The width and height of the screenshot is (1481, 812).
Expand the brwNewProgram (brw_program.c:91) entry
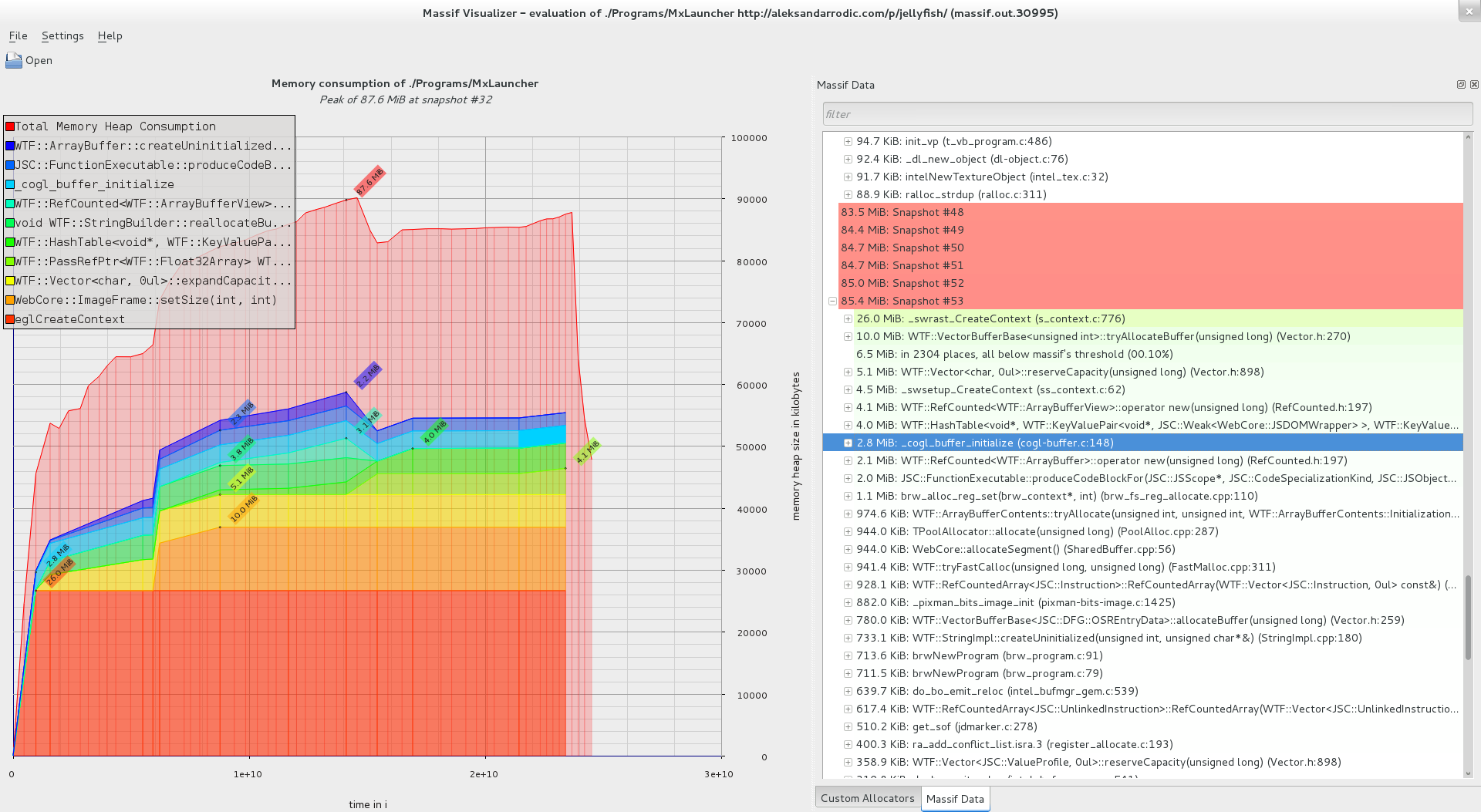click(x=848, y=656)
